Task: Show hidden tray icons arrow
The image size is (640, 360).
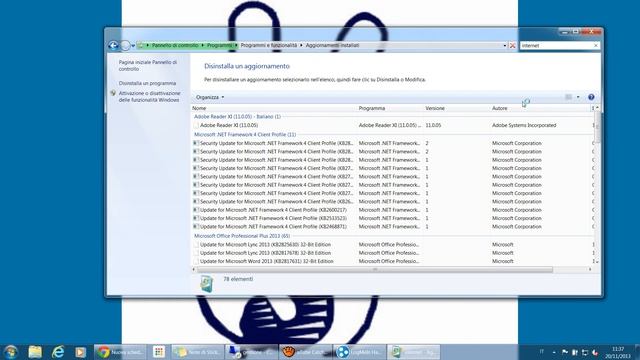Action: pyautogui.click(x=554, y=352)
